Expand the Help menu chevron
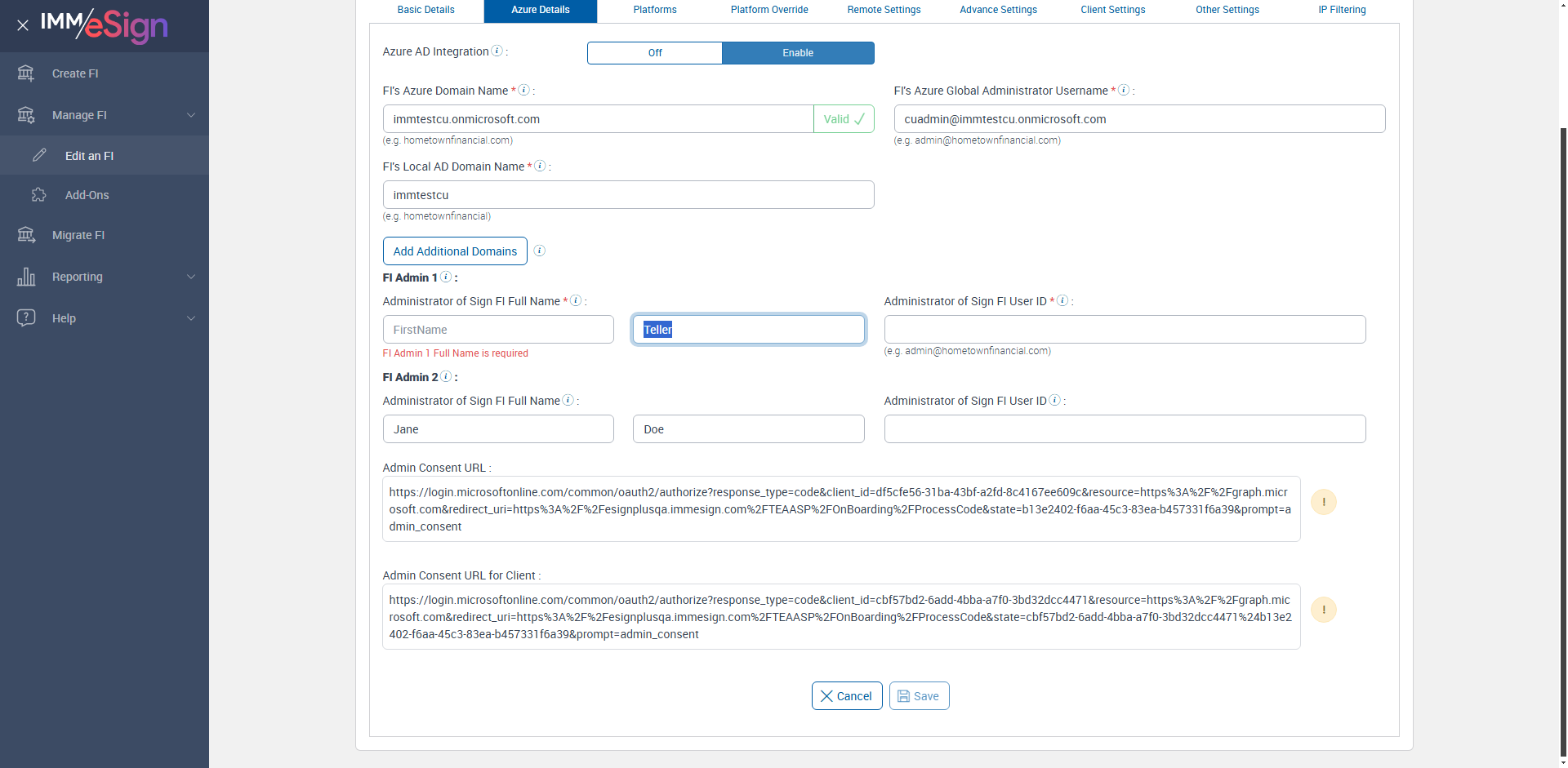 (x=191, y=318)
